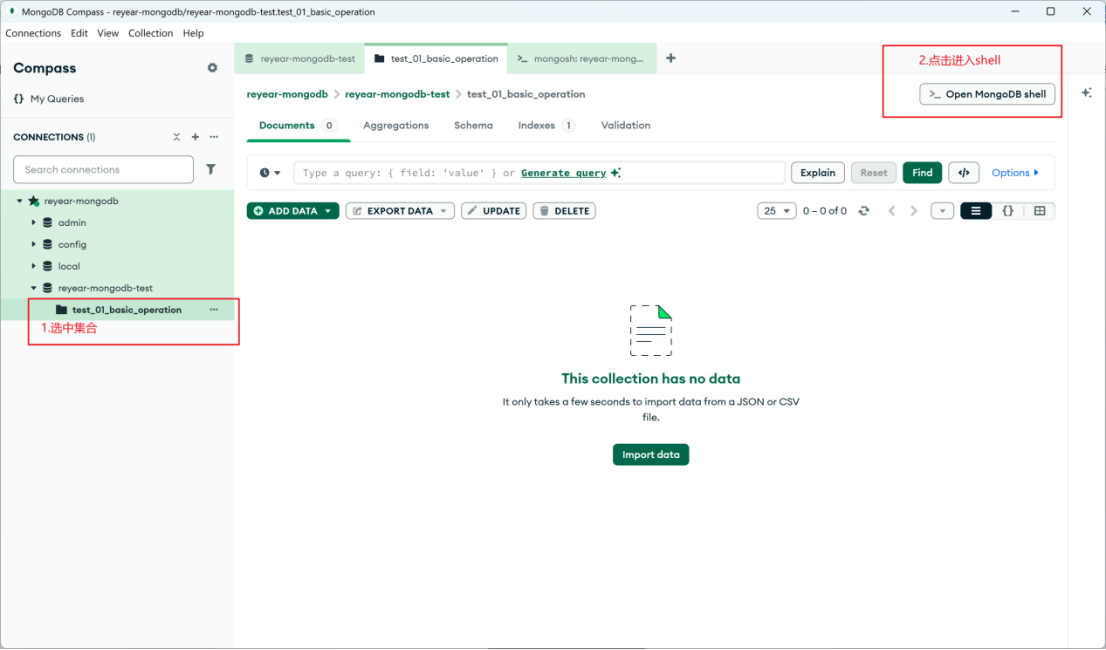Expand the admin database node

click(33, 223)
